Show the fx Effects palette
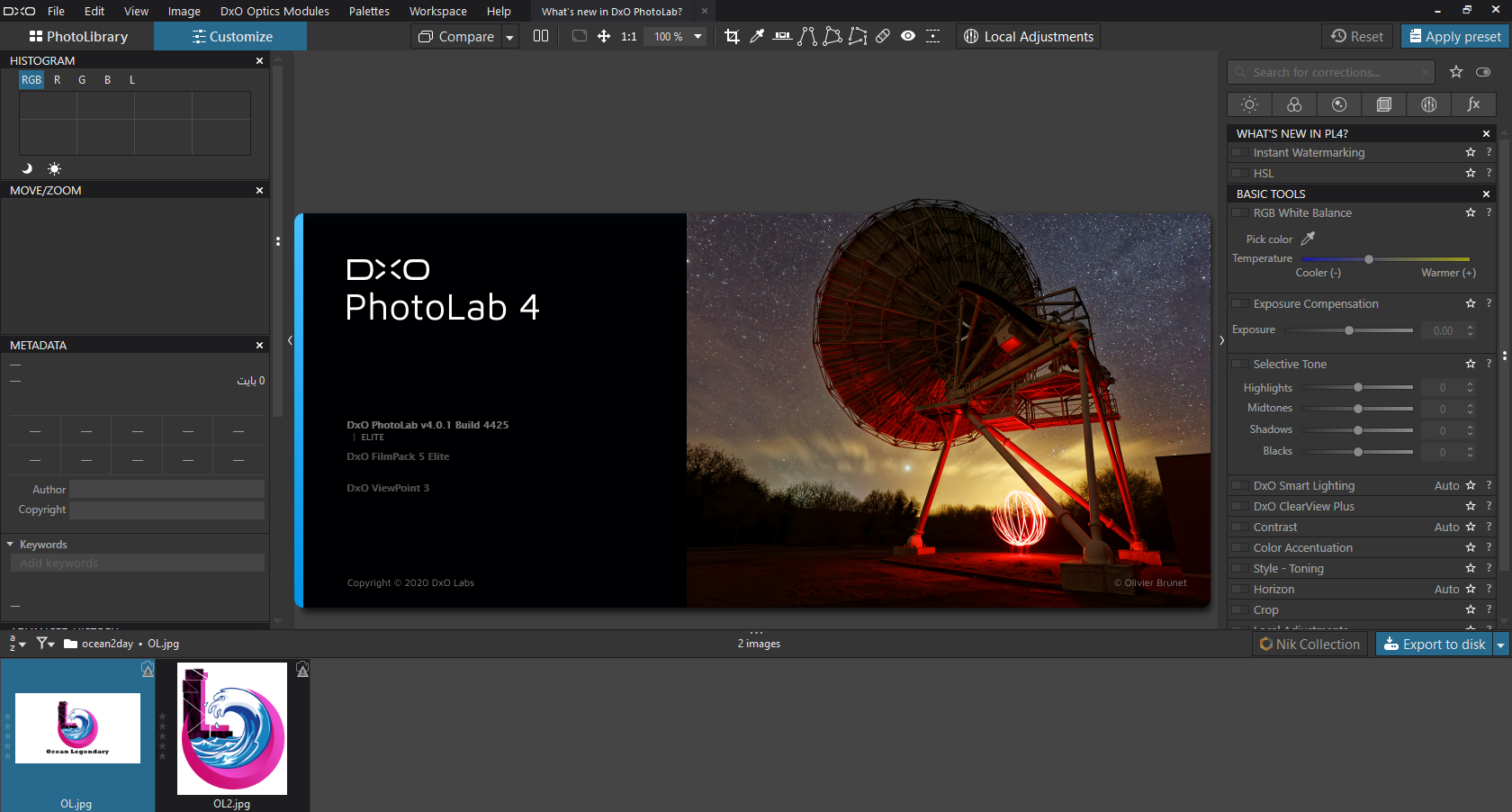 (x=1473, y=104)
